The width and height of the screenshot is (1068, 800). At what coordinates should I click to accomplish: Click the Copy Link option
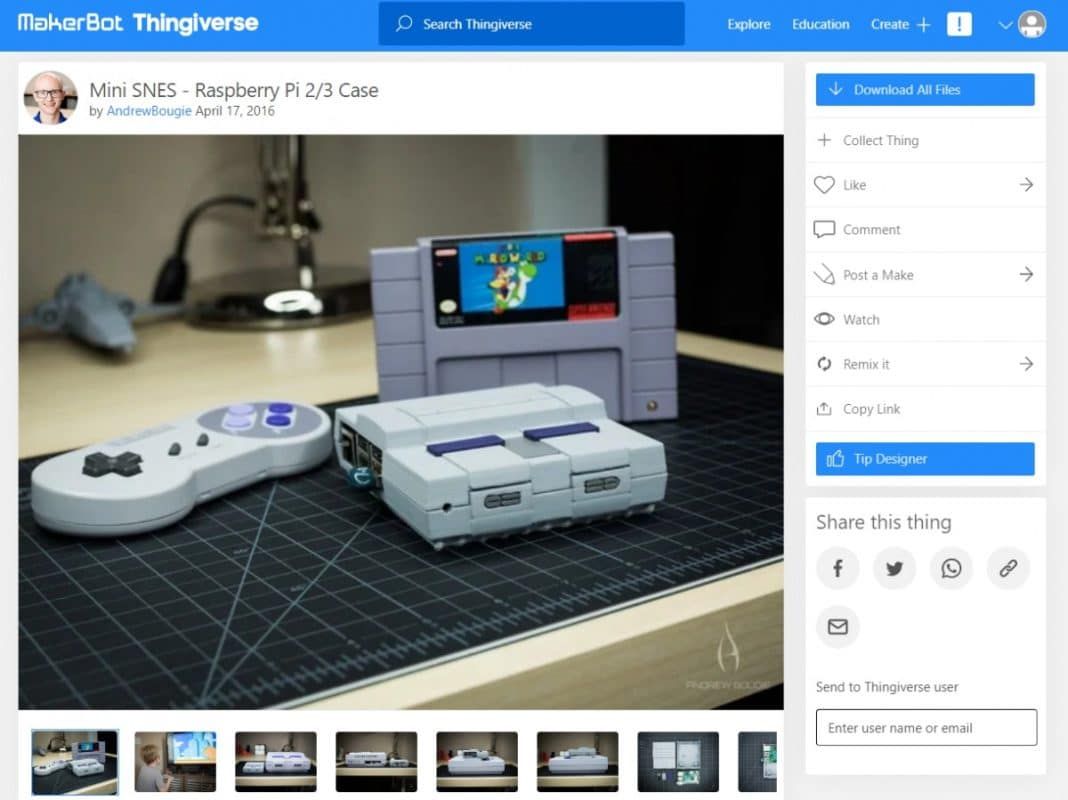(872, 408)
